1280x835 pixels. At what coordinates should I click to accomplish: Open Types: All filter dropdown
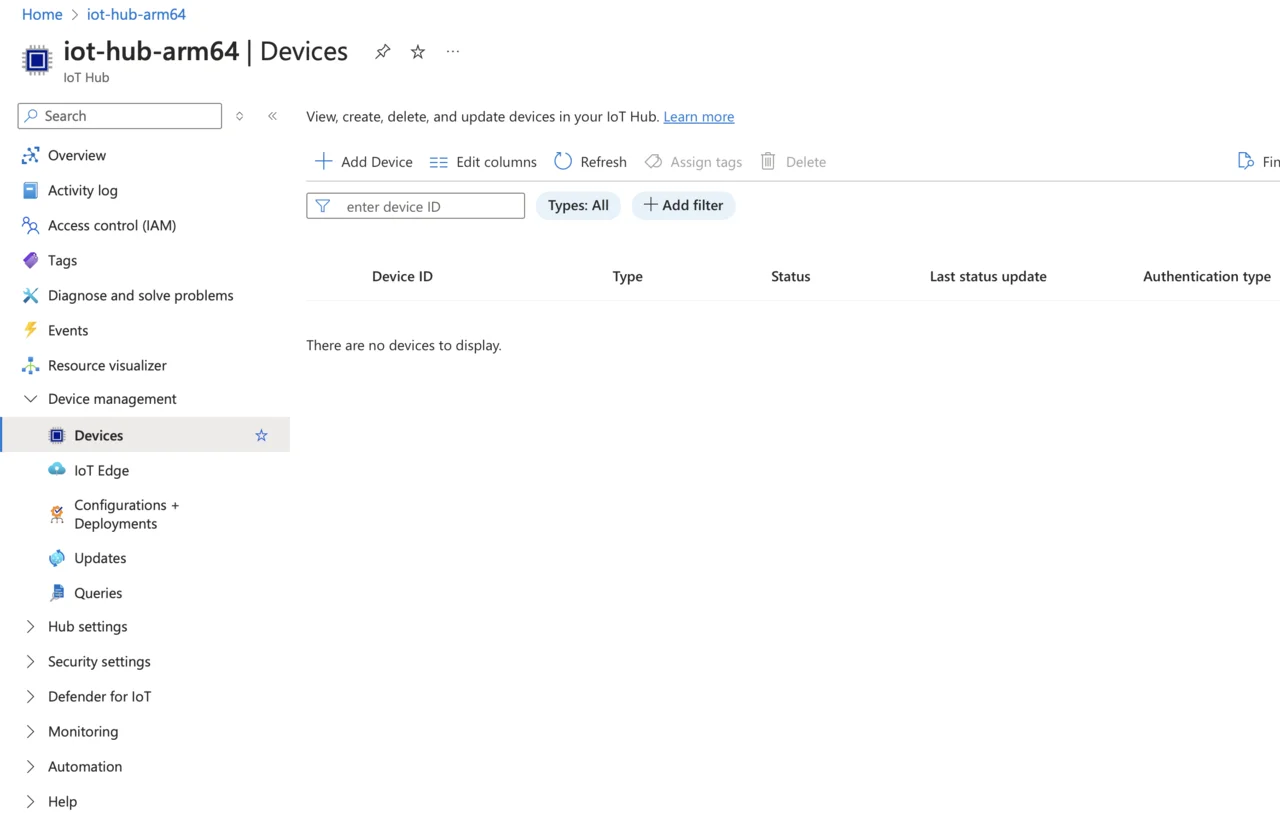click(x=578, y=205)
